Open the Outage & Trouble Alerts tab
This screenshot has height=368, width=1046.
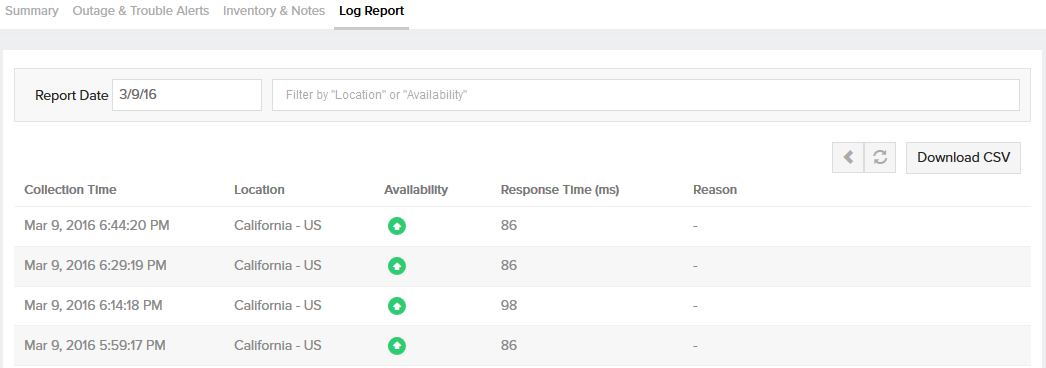(140, 11)
